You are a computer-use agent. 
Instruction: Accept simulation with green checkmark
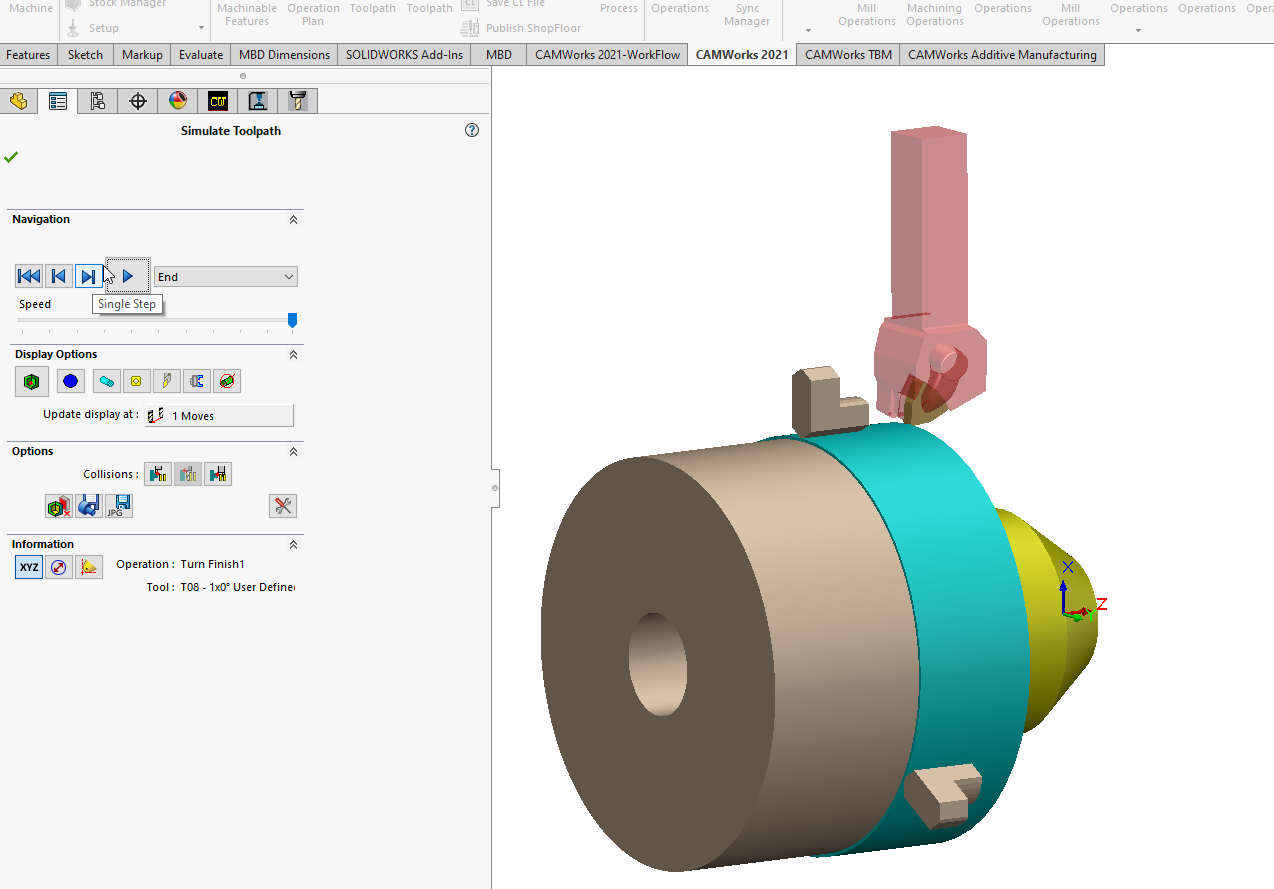click(11, 157)
